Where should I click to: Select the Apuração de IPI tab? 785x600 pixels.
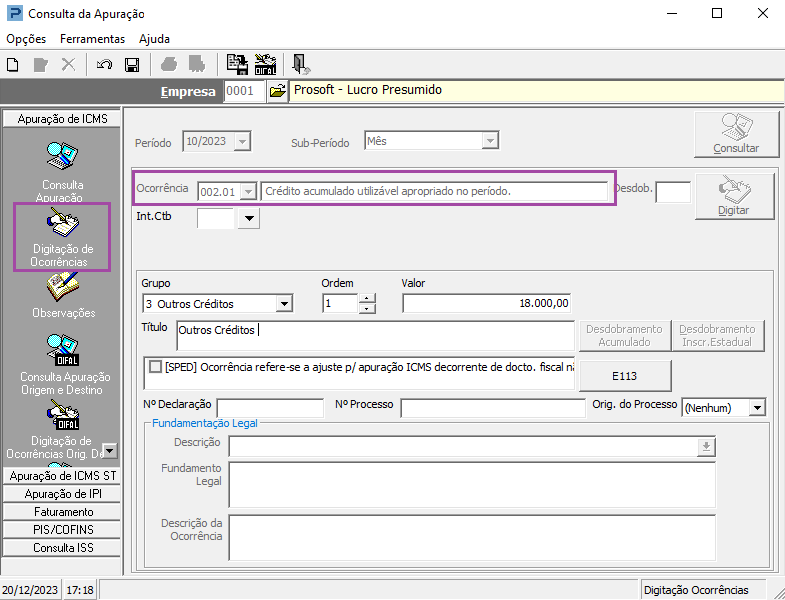(x=62, y=494)
